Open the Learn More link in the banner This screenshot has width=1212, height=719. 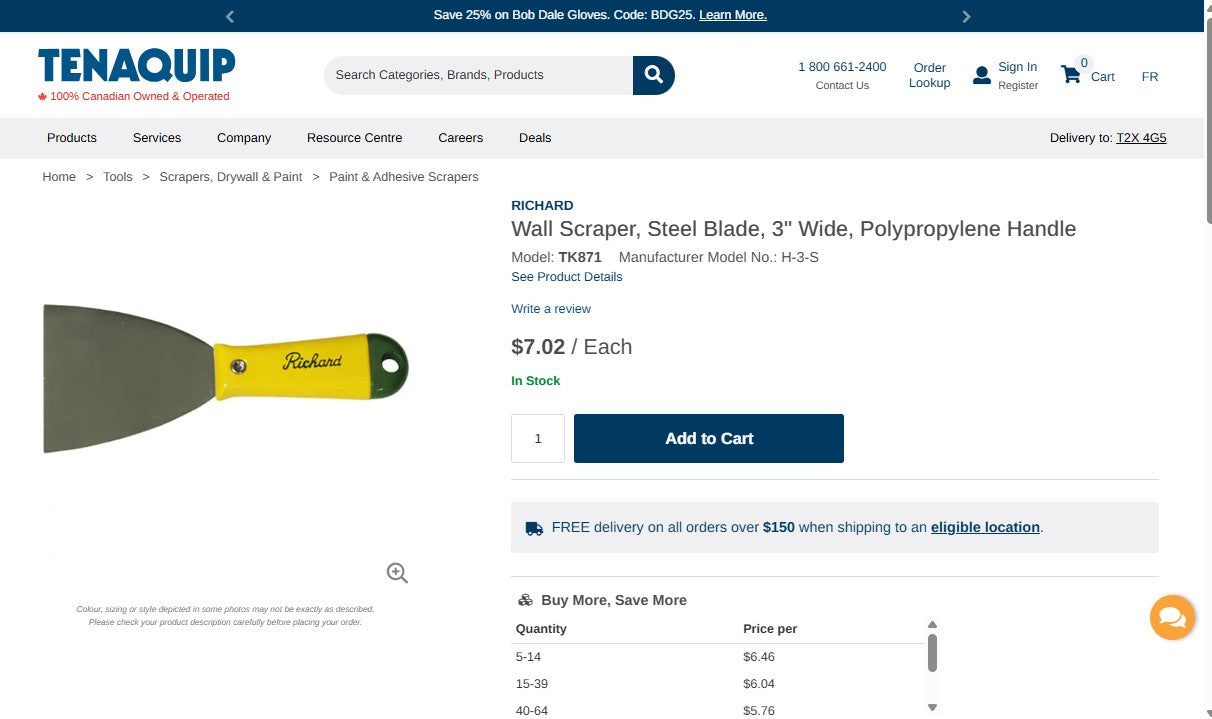(x=733, y=15)
